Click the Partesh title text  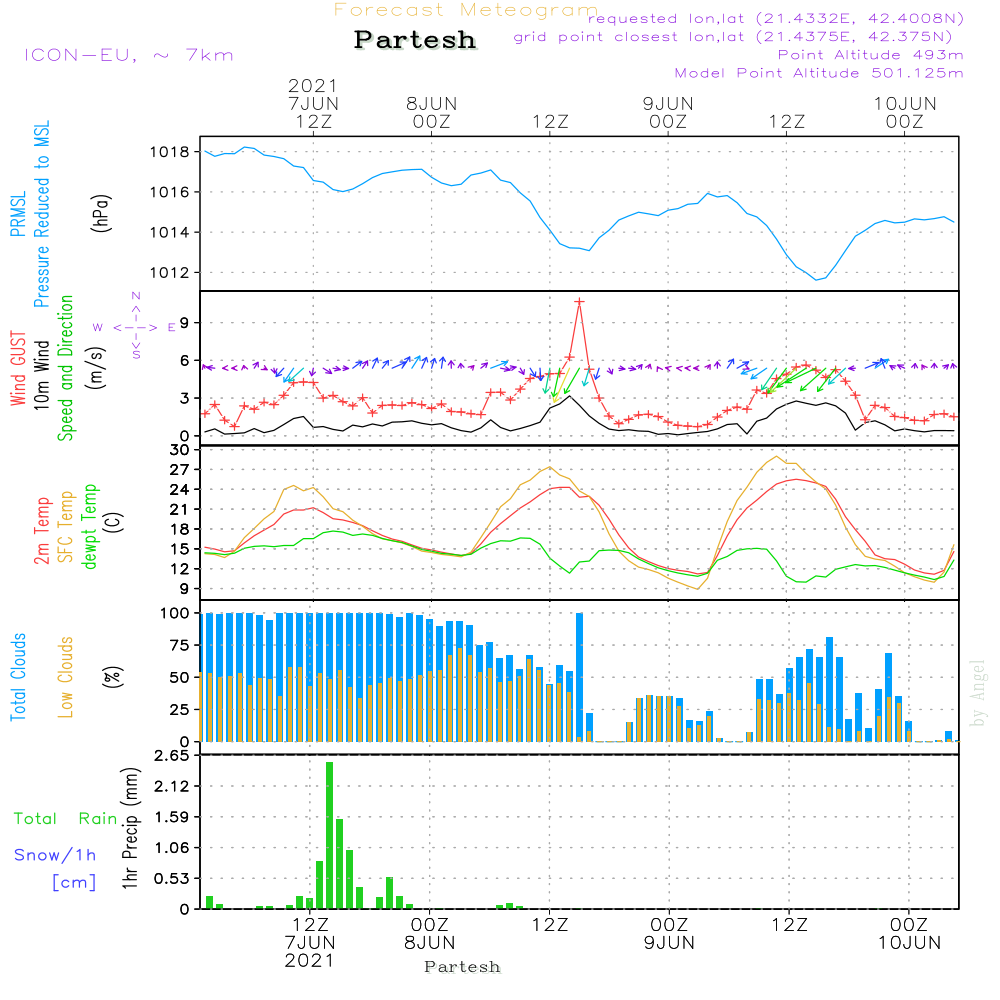415,40
